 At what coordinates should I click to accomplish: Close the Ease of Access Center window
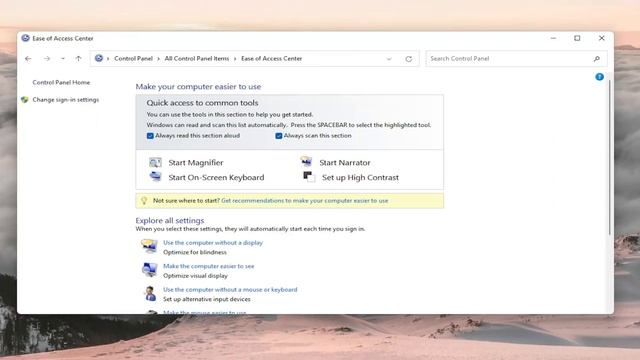click(602, 38)
